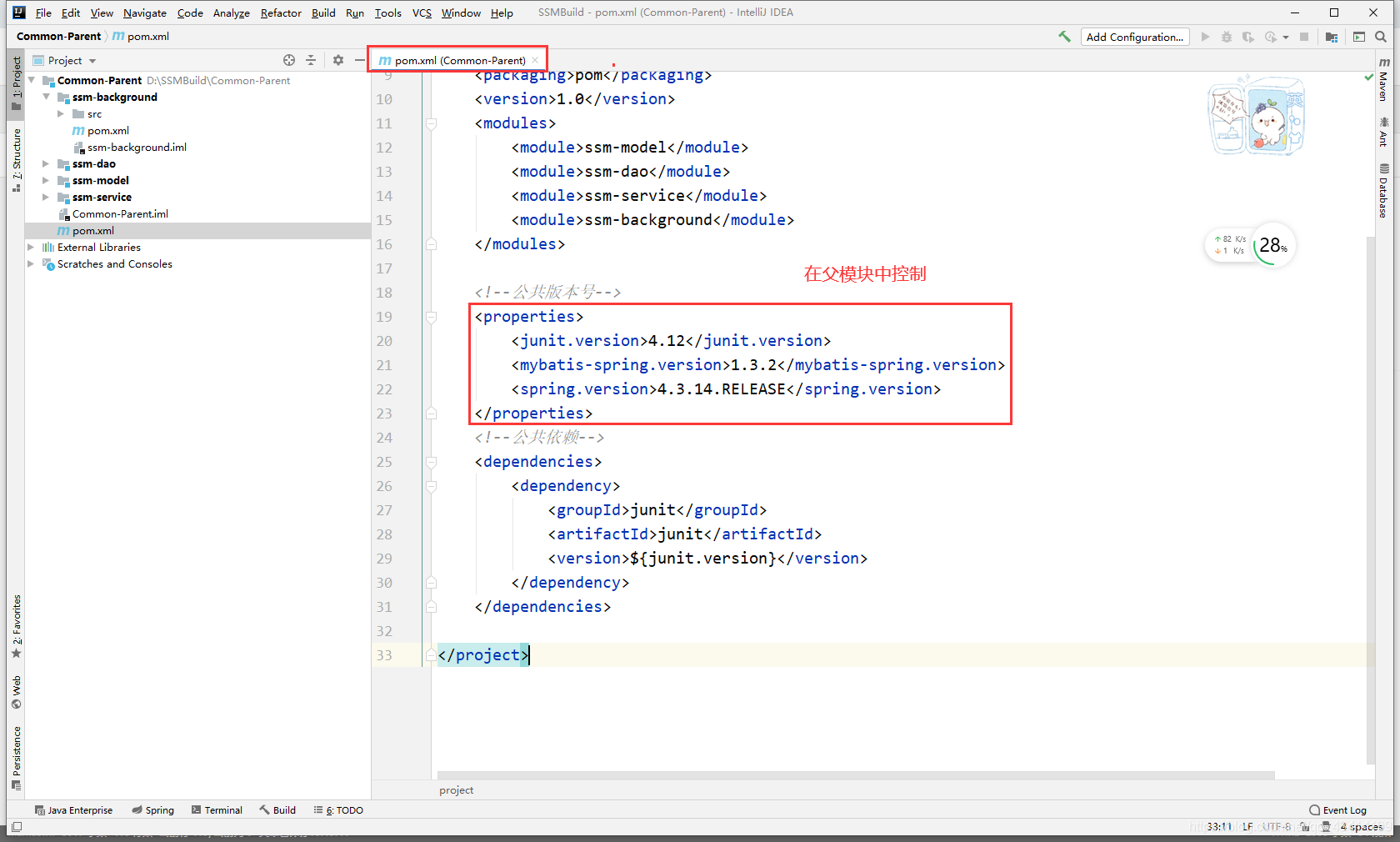Expand the ssm-dao module
1400x842 pixels.
(47, 163)
